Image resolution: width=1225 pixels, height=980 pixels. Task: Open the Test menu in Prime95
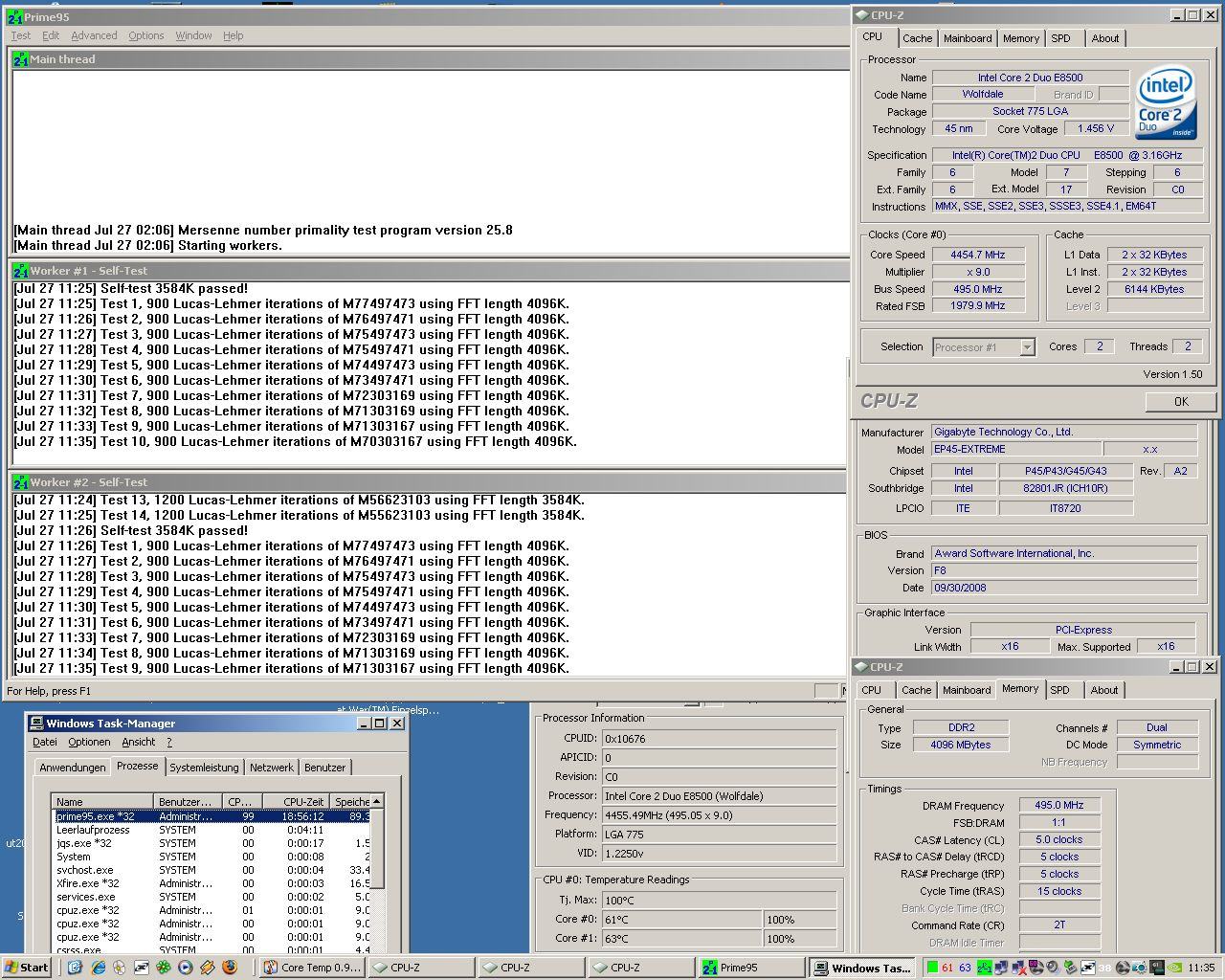(x=21, y=35)
